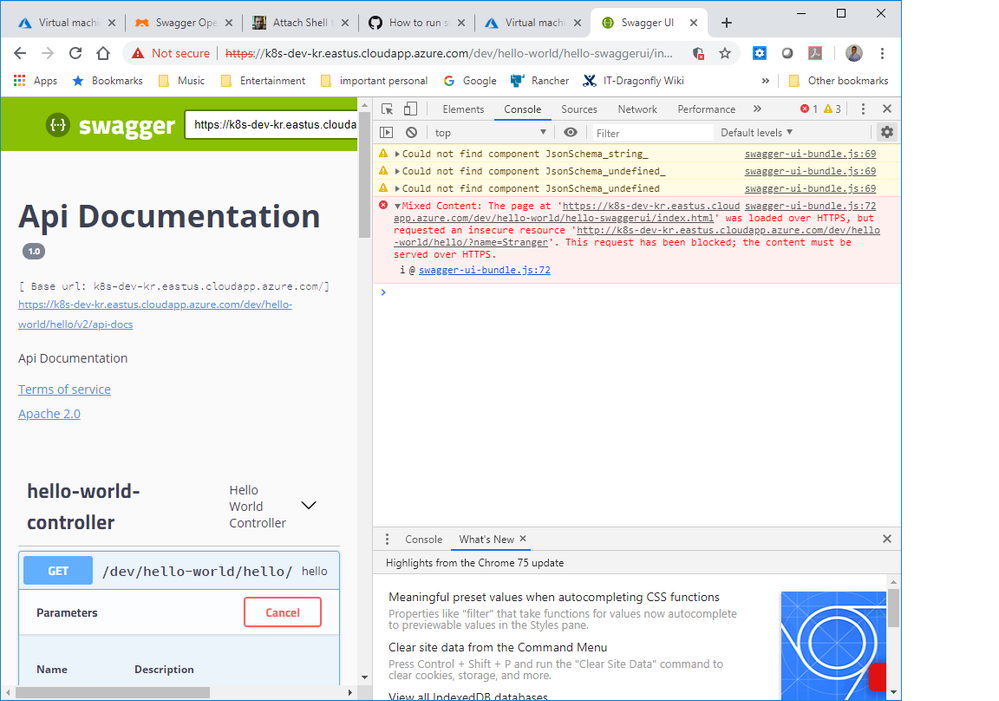Open the Default levels dropdown

(x=756, y=132)
